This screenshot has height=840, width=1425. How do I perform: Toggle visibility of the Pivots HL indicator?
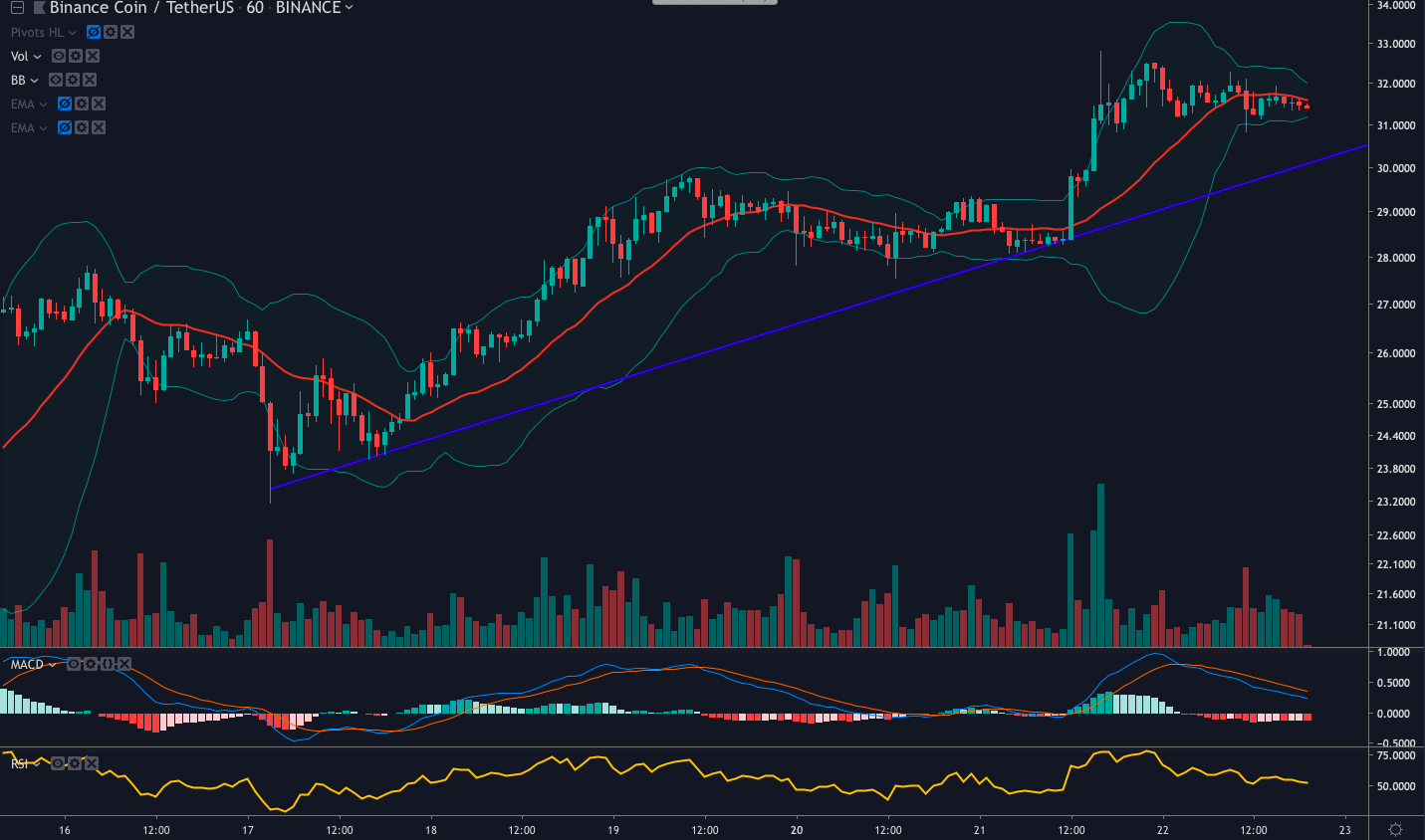(x=94, y=31)
